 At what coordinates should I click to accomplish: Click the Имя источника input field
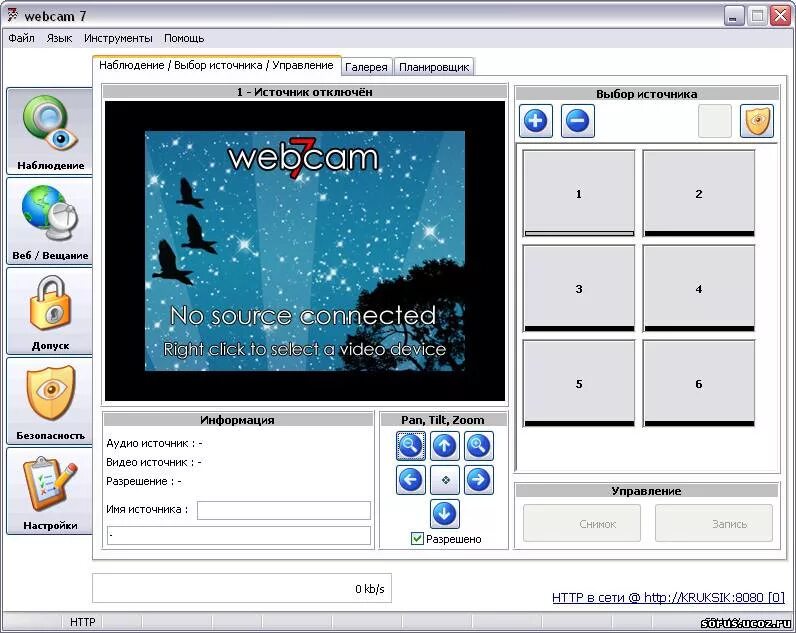284,510
